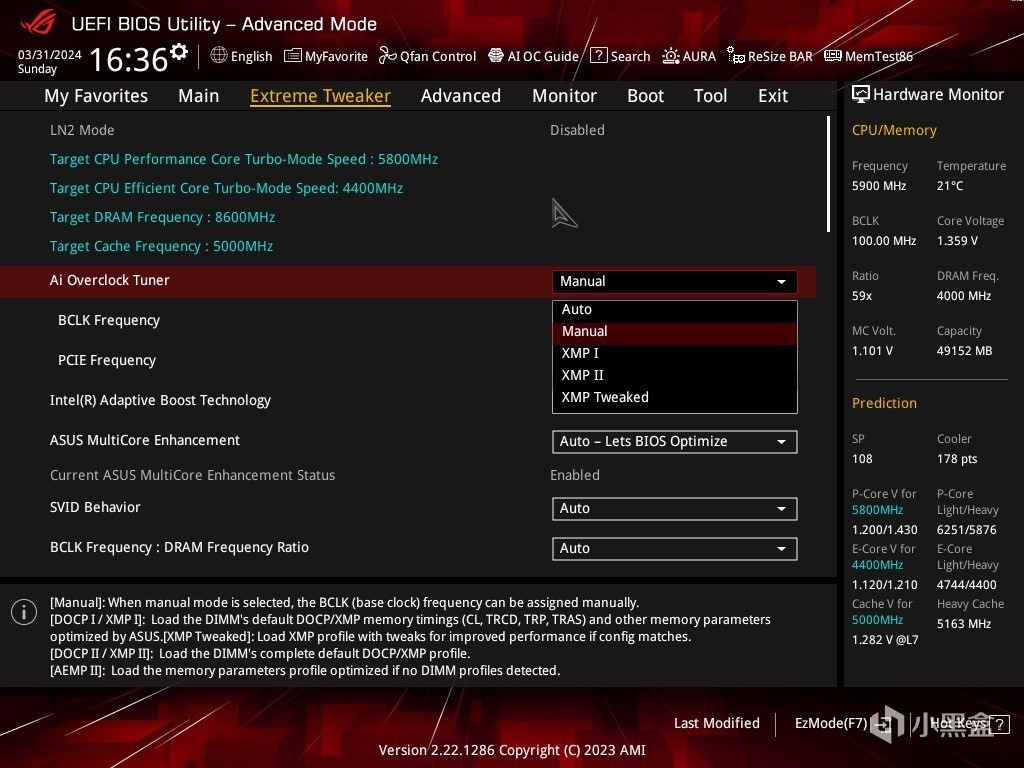Screen dimensions: 1024x768
Task: Select the BCLK Frequency row
Action: tap(408, 321)
